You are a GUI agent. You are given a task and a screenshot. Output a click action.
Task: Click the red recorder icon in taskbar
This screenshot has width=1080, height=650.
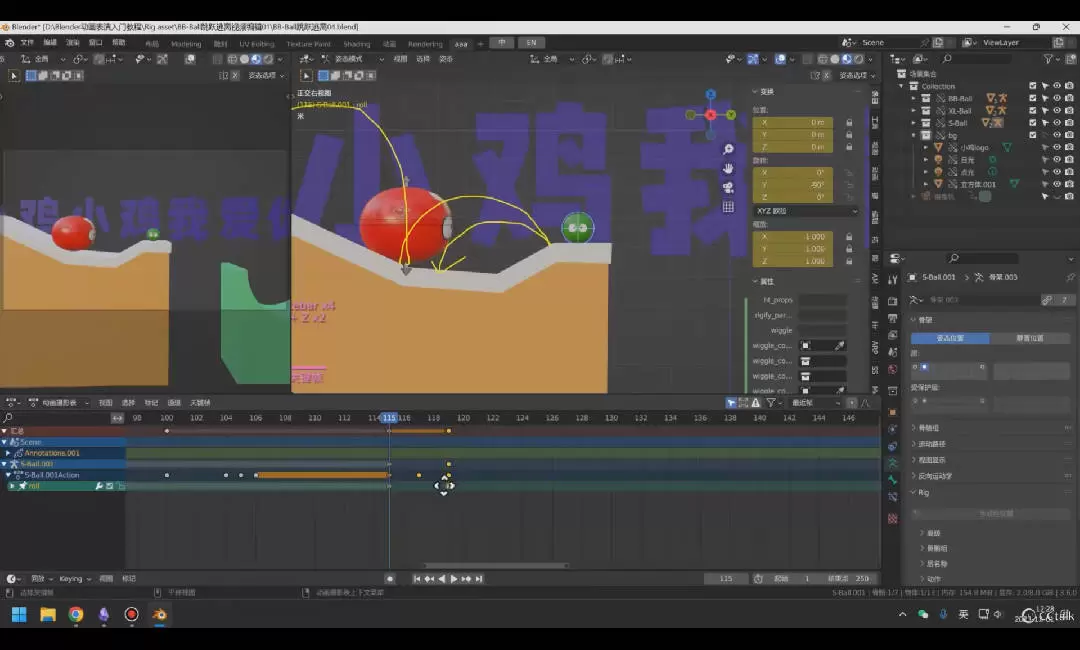click(x=132, y=614)
